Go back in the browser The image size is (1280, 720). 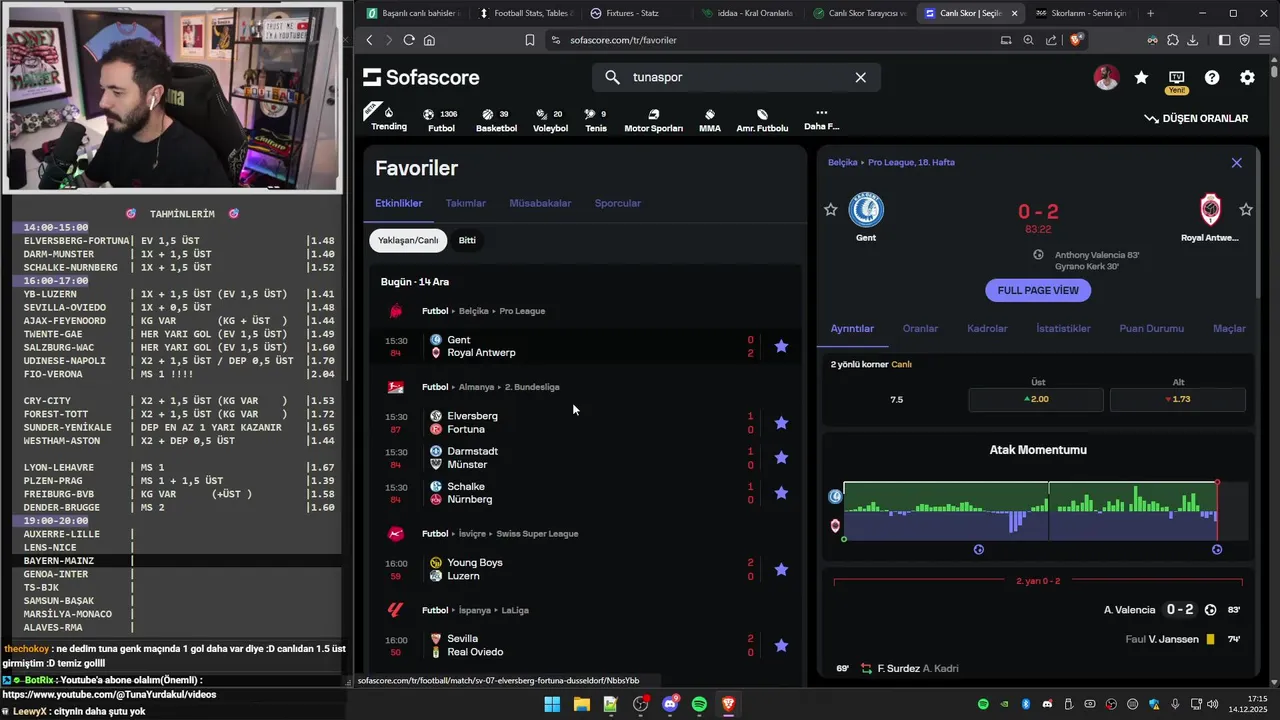tap(369, 40)
